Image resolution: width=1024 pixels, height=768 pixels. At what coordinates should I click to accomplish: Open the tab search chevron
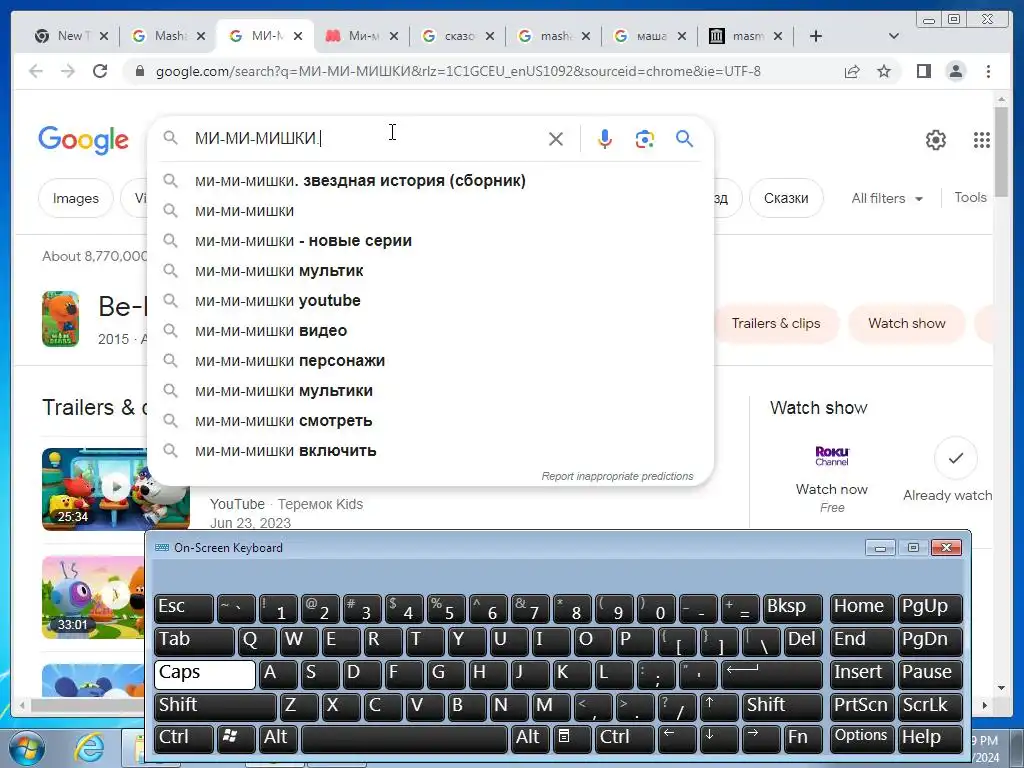(x=893, y=36)
